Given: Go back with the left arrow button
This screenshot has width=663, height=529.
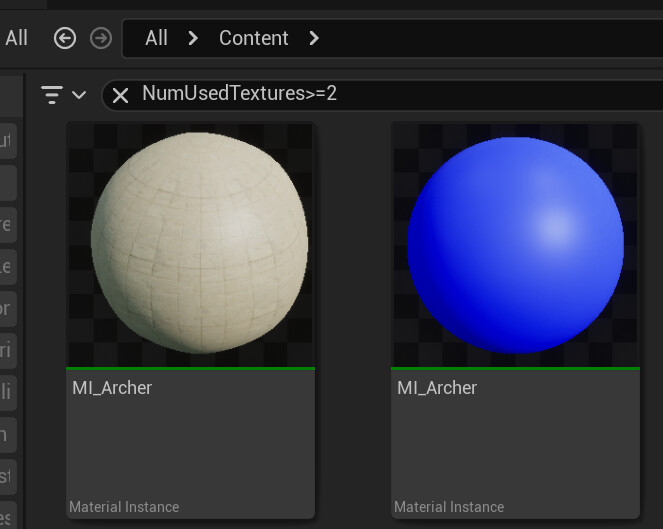Looking at the screenshot, I should 65,38.
